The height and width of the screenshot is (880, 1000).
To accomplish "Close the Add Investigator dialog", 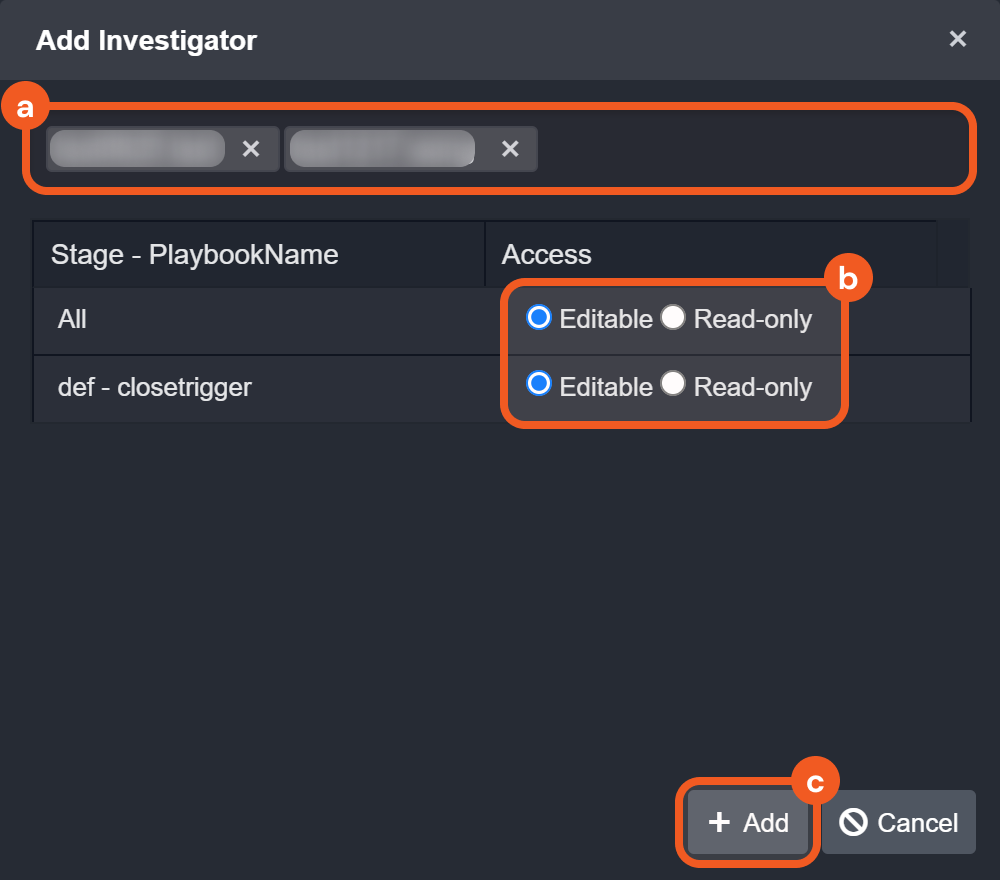I will pos(957,39).
